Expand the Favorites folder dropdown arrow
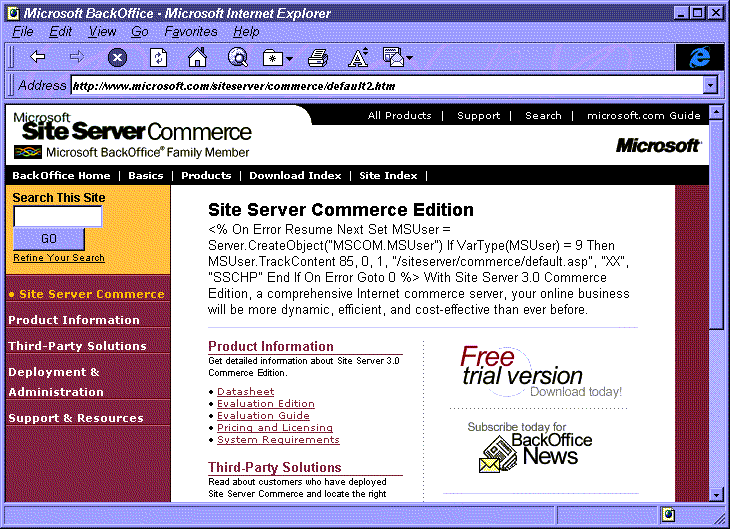 (x=290, y=59)
